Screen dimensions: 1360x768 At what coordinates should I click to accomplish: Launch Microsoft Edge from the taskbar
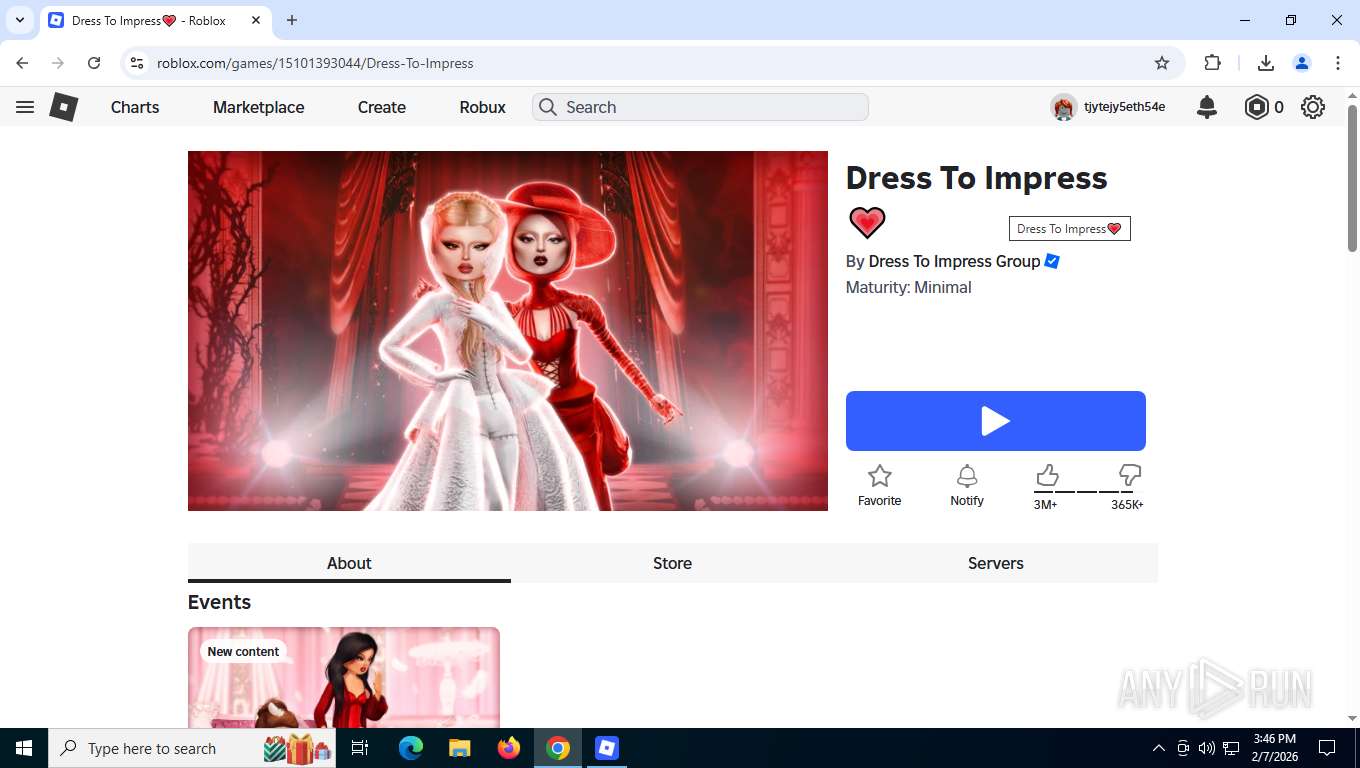click(x=411, y=748)
